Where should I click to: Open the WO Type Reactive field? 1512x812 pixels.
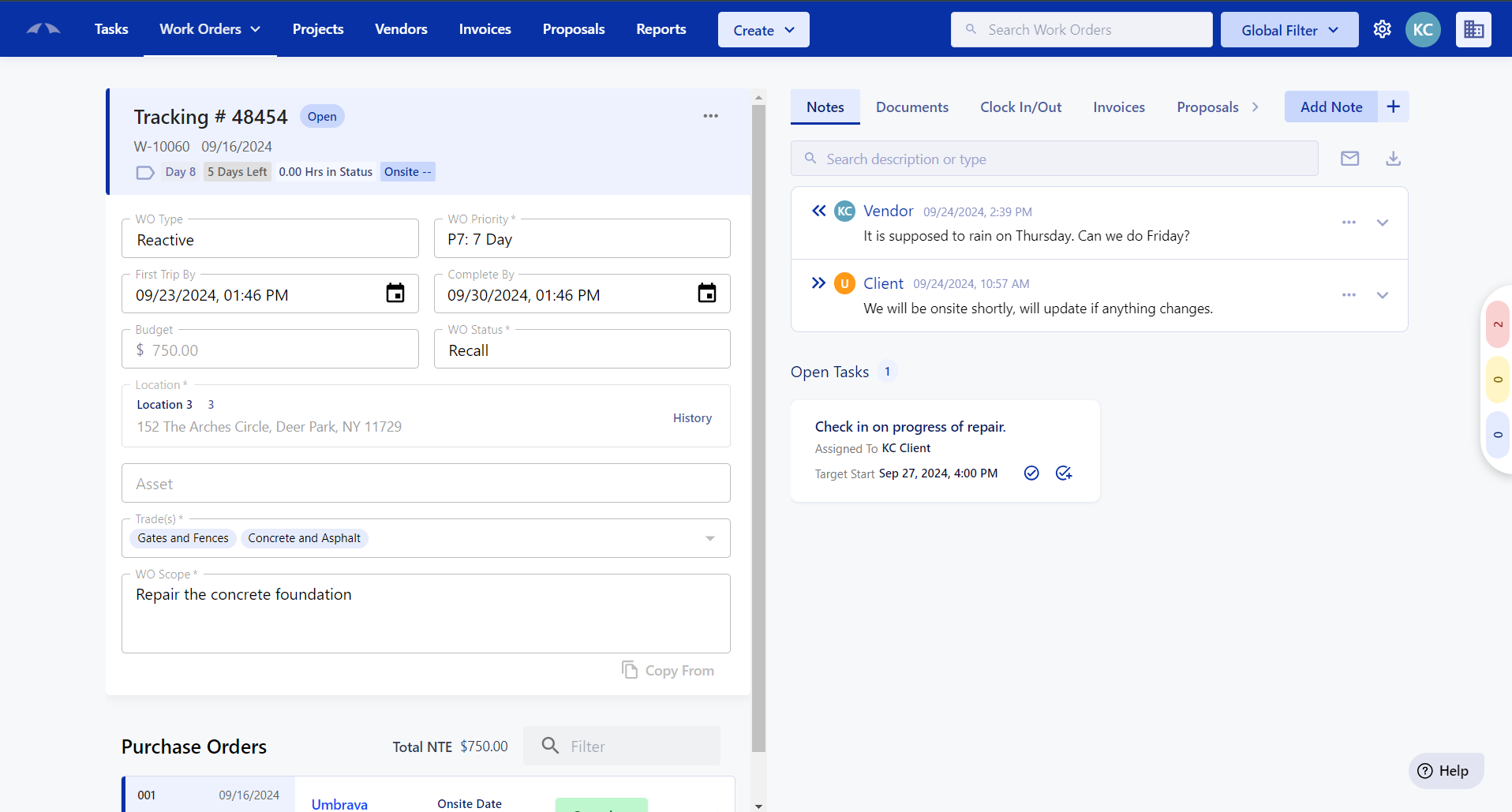[x=270, y=239]
